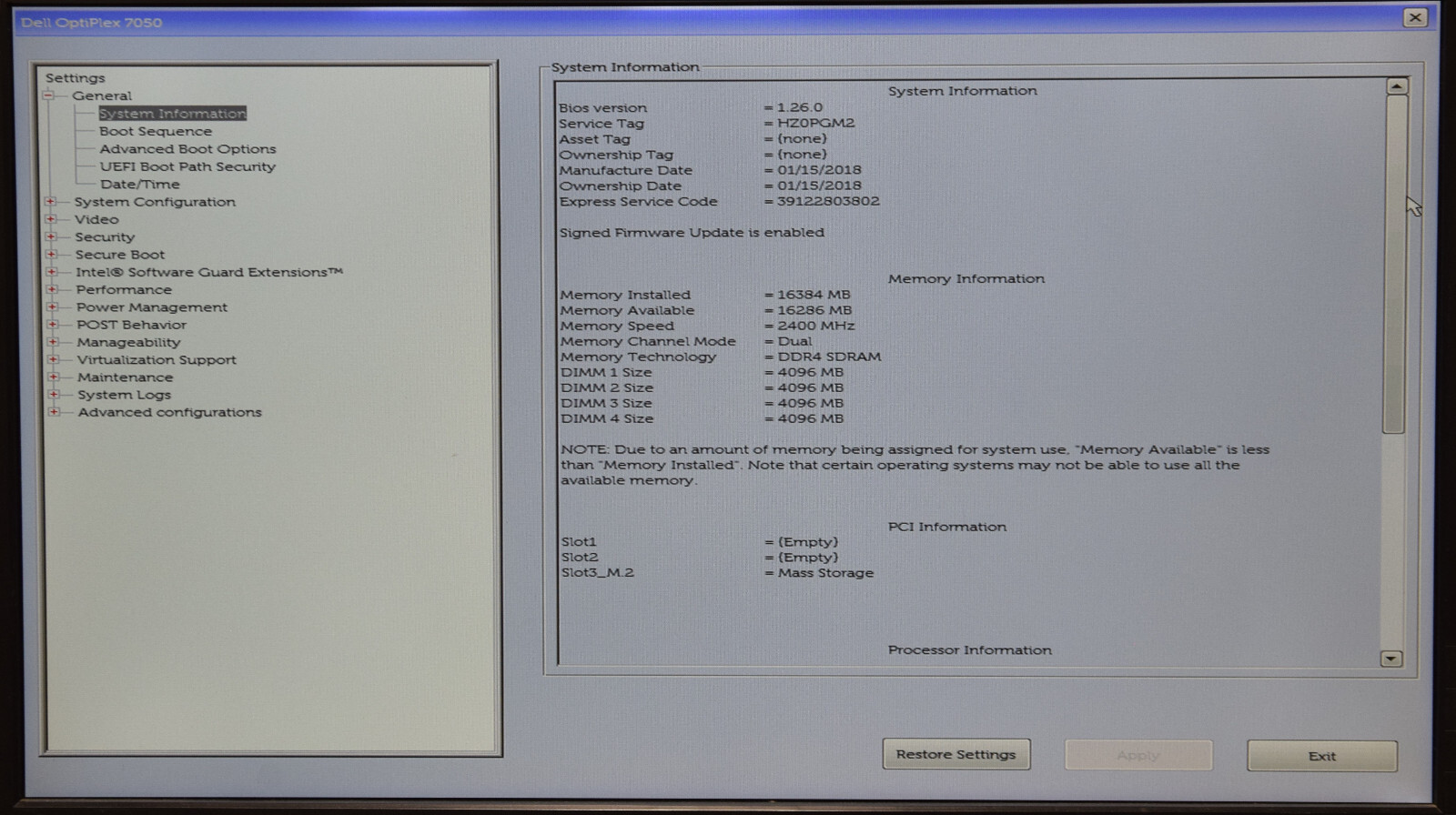Click the Slot1 Empty value

(x=808, y=542)
